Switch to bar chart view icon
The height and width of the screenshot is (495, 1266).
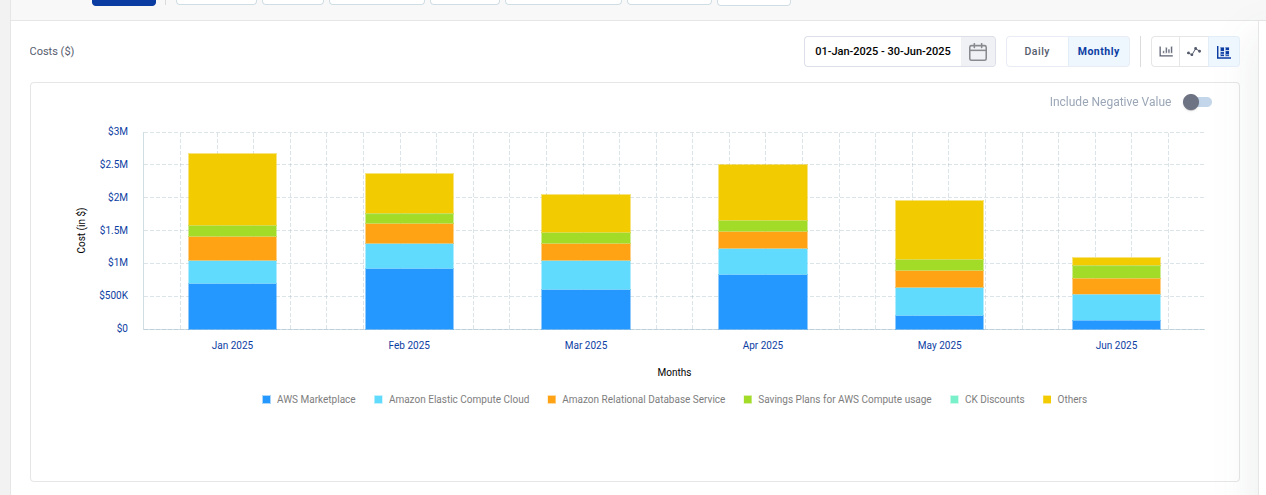pos(1166,52)
